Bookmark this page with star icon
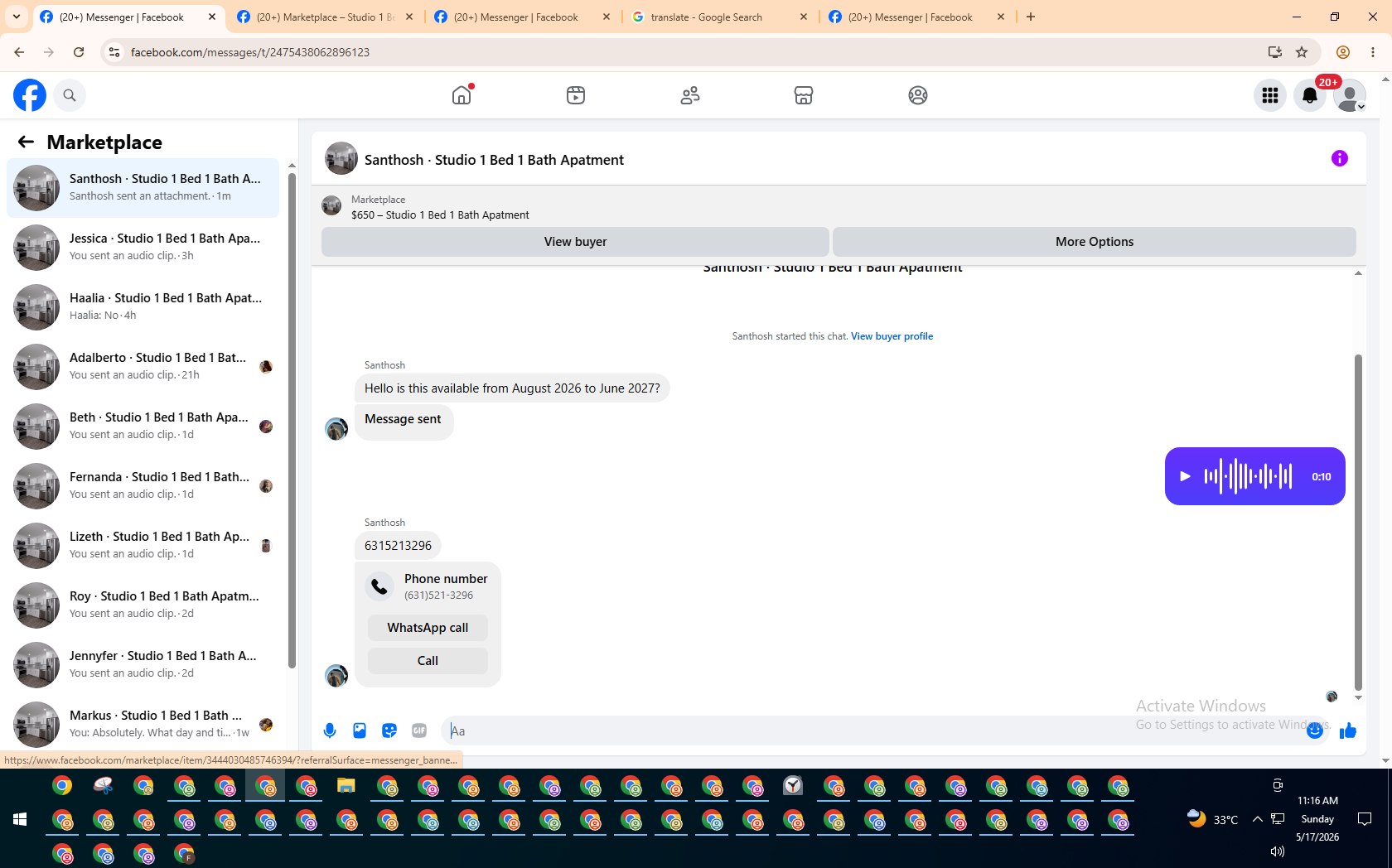Screen dimensions: 1392x868 pos(1302,52)
